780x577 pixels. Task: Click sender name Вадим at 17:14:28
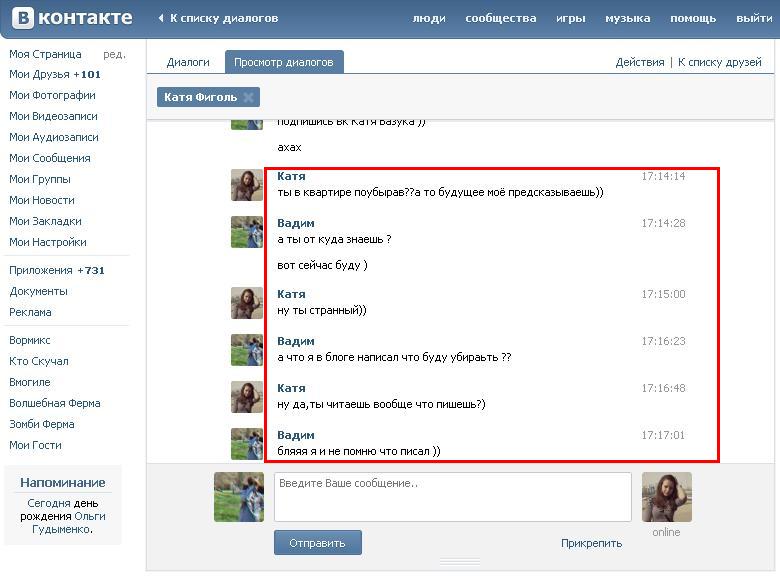(x=295, y=223)
